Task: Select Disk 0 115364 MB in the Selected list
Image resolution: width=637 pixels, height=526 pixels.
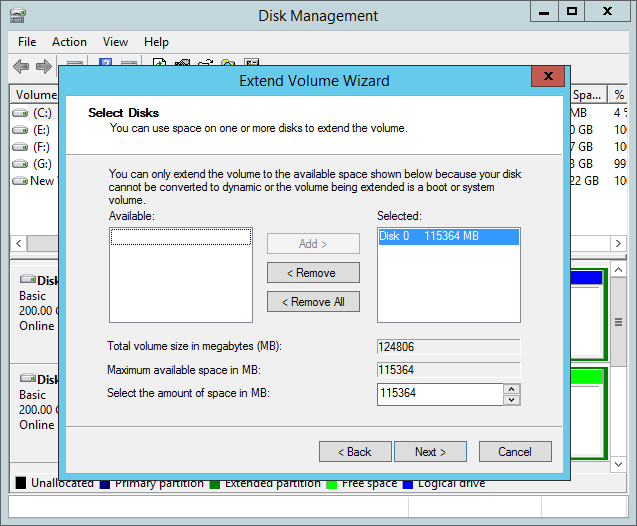Action: click(448, 236)
